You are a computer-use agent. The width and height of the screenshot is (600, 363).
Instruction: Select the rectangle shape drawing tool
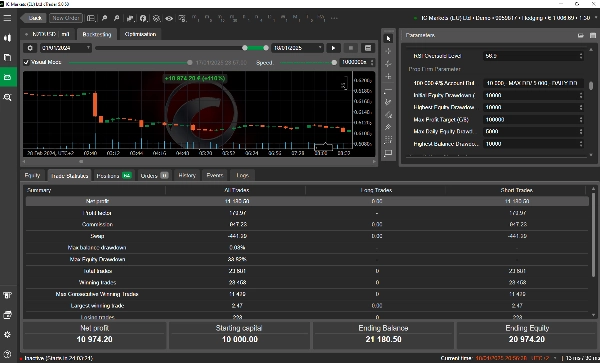tap(388, 153)
